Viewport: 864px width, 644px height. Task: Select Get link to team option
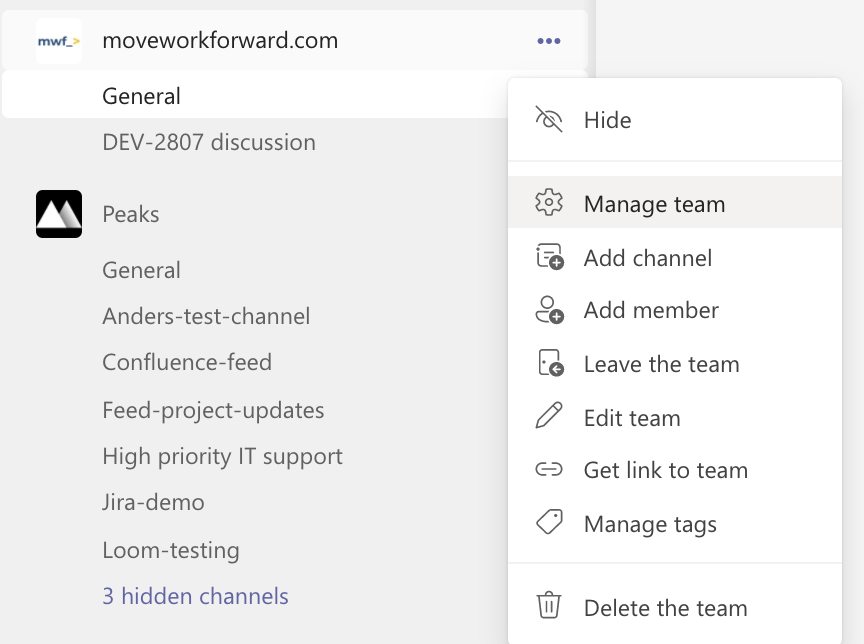pyautogui.click(x=665, y=470)
